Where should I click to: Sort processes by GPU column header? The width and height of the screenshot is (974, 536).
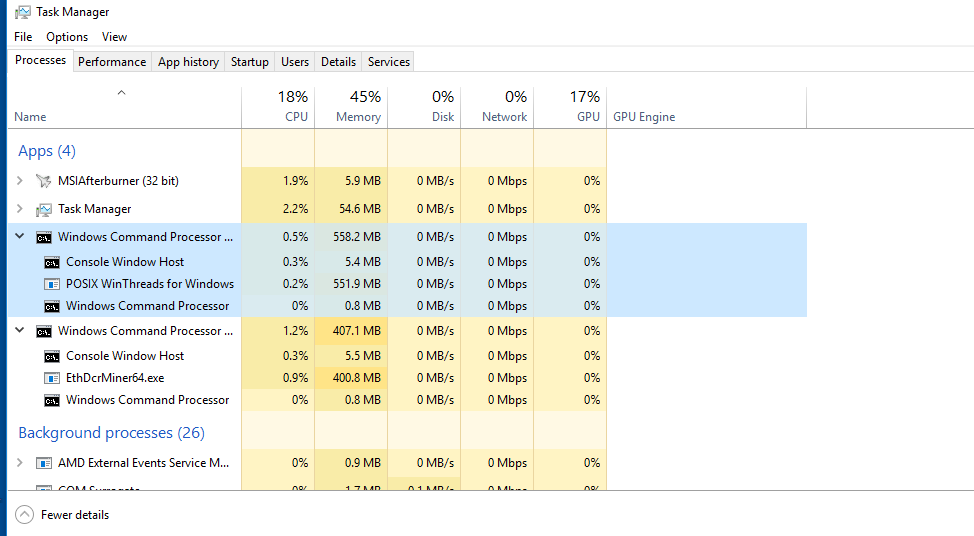click(570, 107)
